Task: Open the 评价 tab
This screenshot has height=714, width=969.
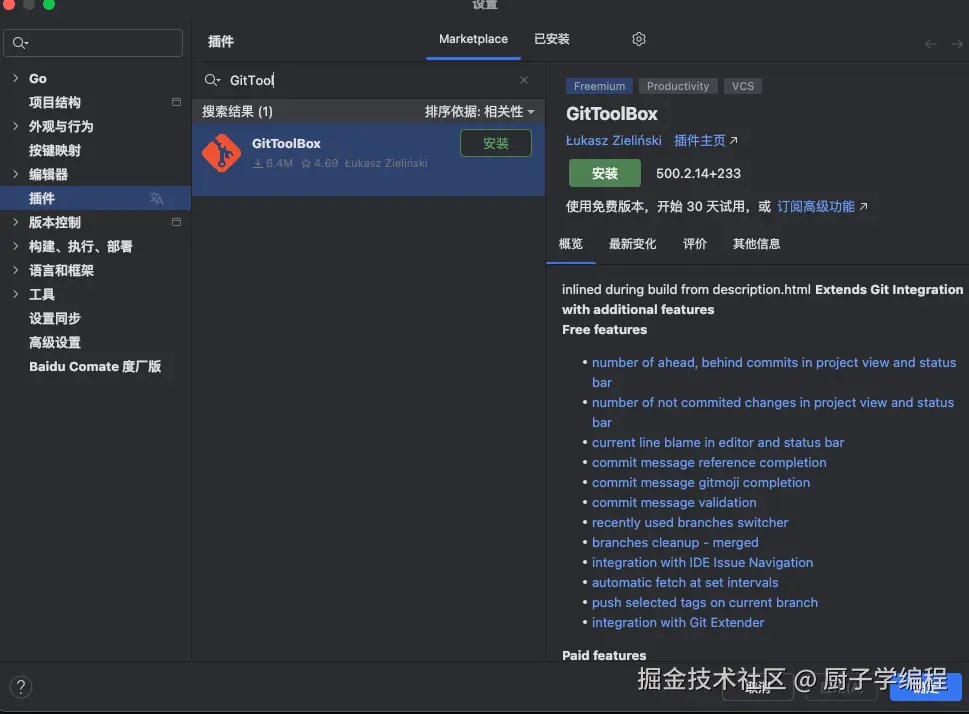Action: [695, 244]
